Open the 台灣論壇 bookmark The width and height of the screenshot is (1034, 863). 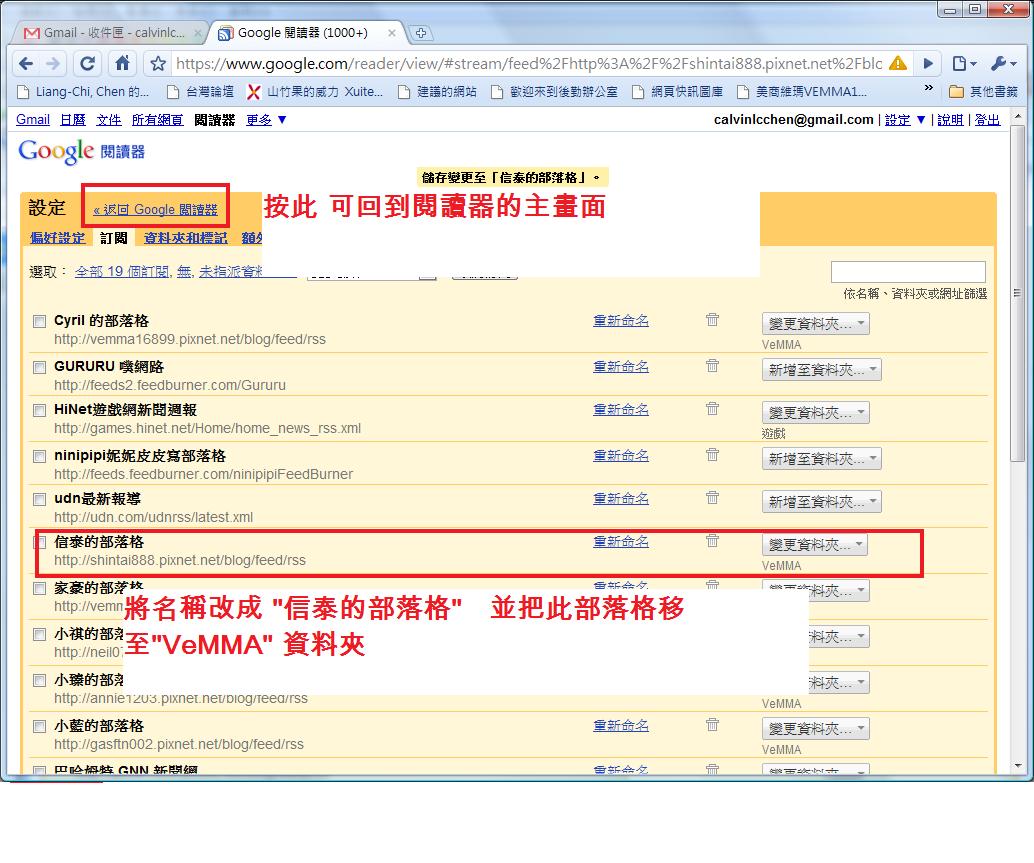(201, 92)
